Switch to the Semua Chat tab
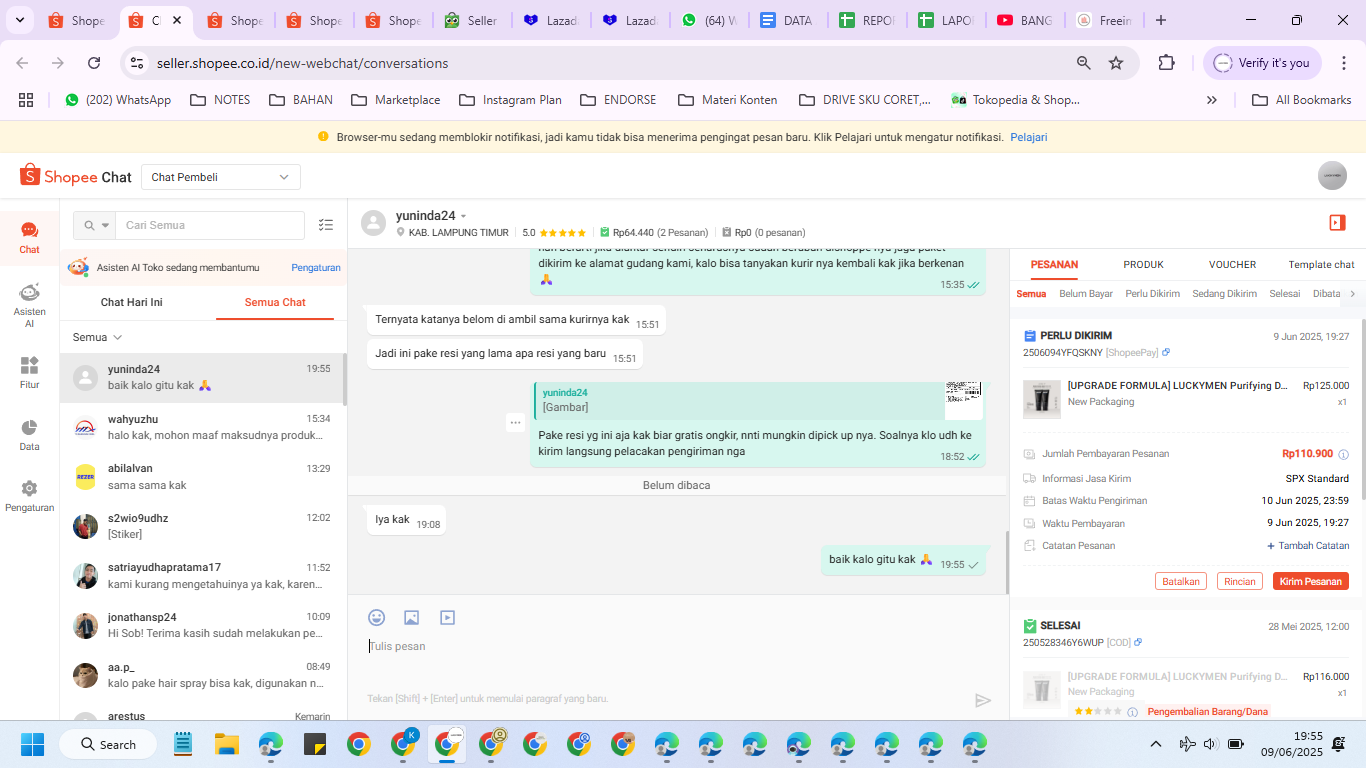1366x768 pixels. pos(275,302)
